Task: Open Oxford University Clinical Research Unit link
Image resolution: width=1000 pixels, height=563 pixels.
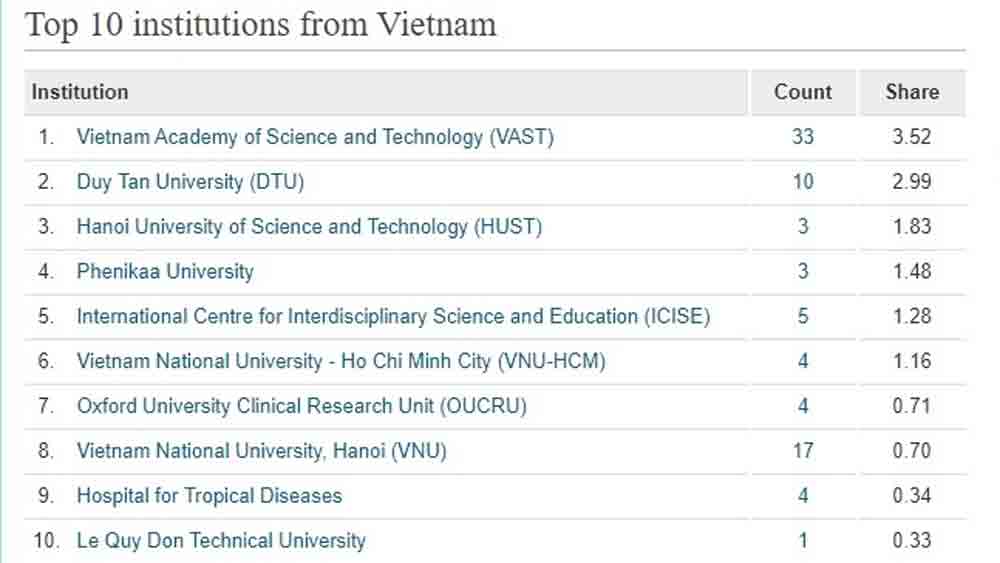Action: (x=302, y=406)
